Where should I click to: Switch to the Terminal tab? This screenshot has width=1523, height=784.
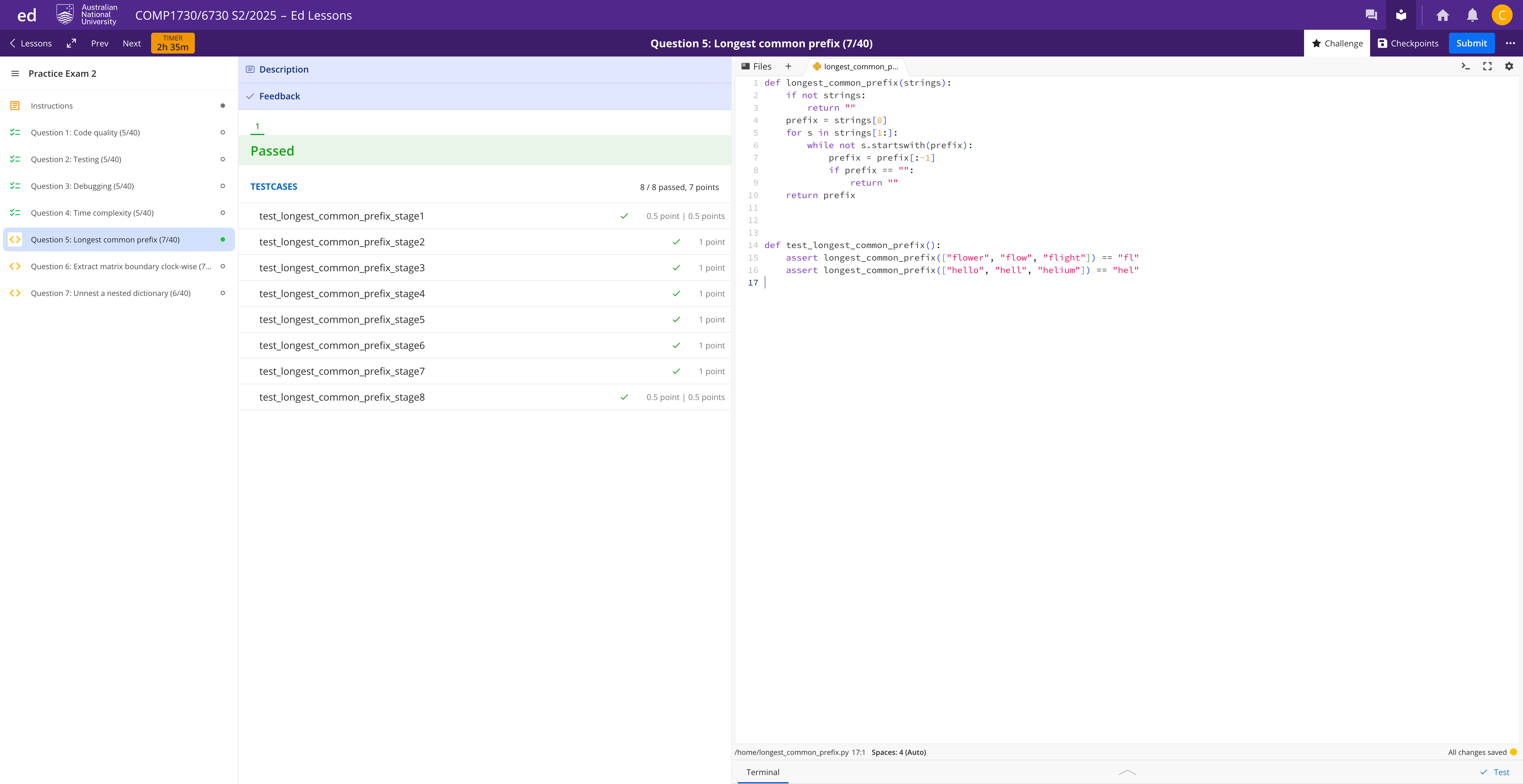tap(763, 772)
